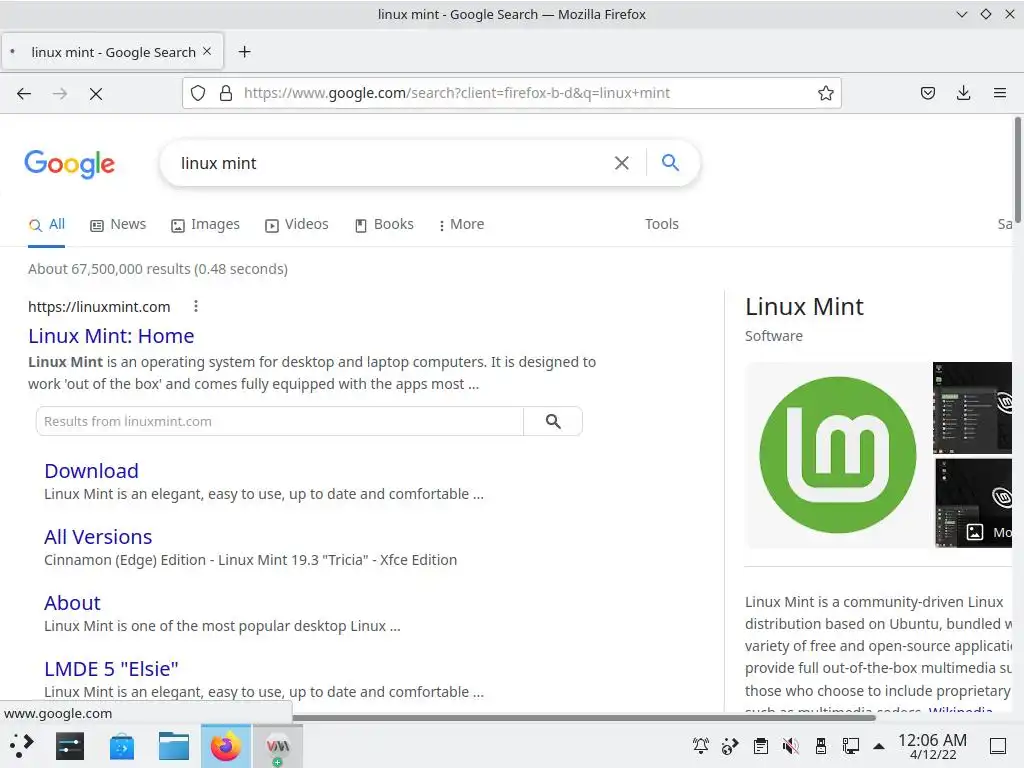Click the site search magnifier button
The image size is (1024, 768).
[x=553, y=421]
